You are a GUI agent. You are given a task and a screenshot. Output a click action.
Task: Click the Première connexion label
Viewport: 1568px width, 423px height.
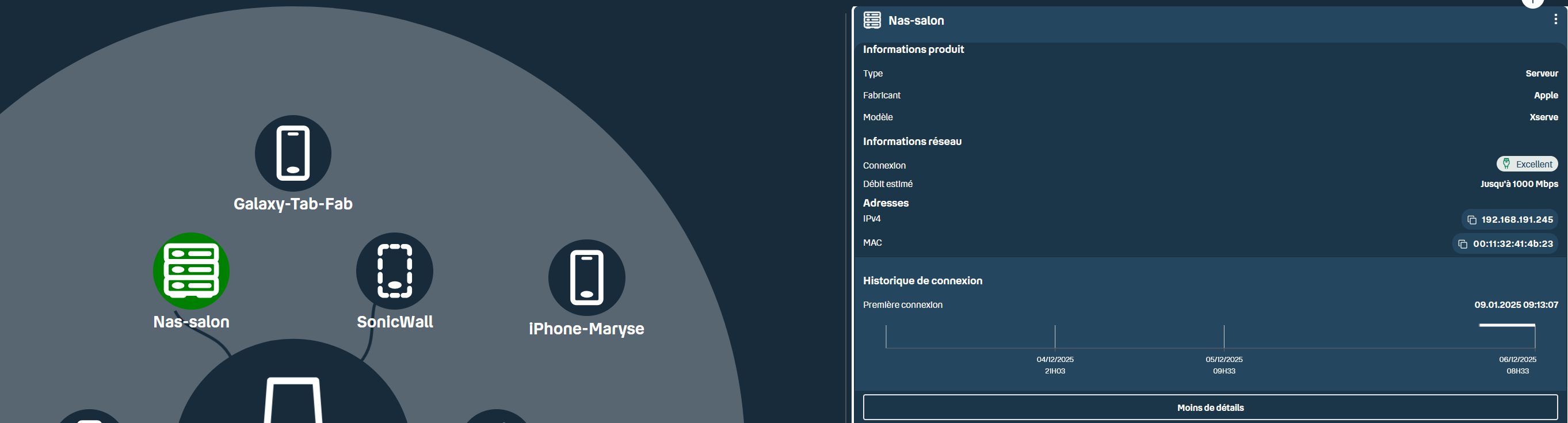(903, 305)
